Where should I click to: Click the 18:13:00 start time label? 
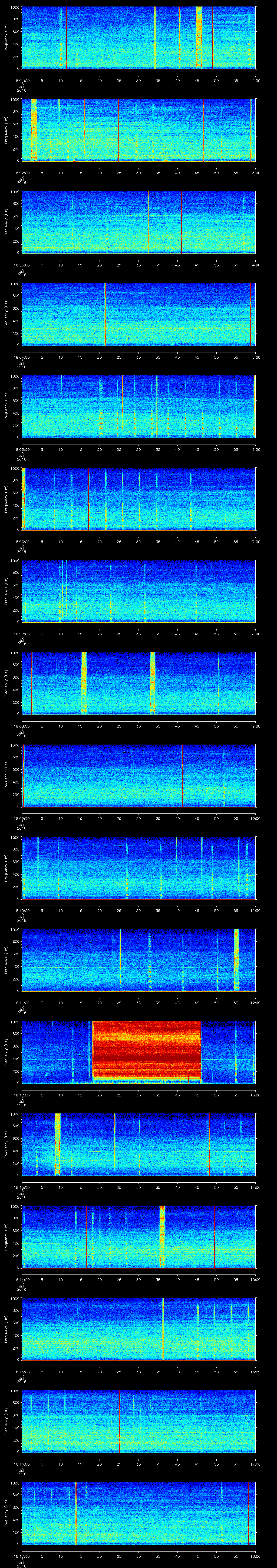[21, 1187]
